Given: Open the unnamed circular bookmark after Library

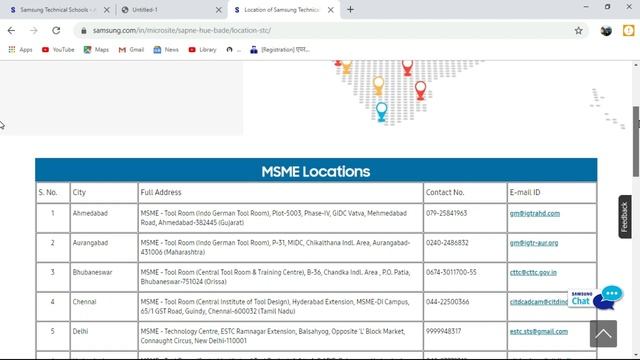Looking at the screenshot, I should pyautogui.click(x=233, y=50).
